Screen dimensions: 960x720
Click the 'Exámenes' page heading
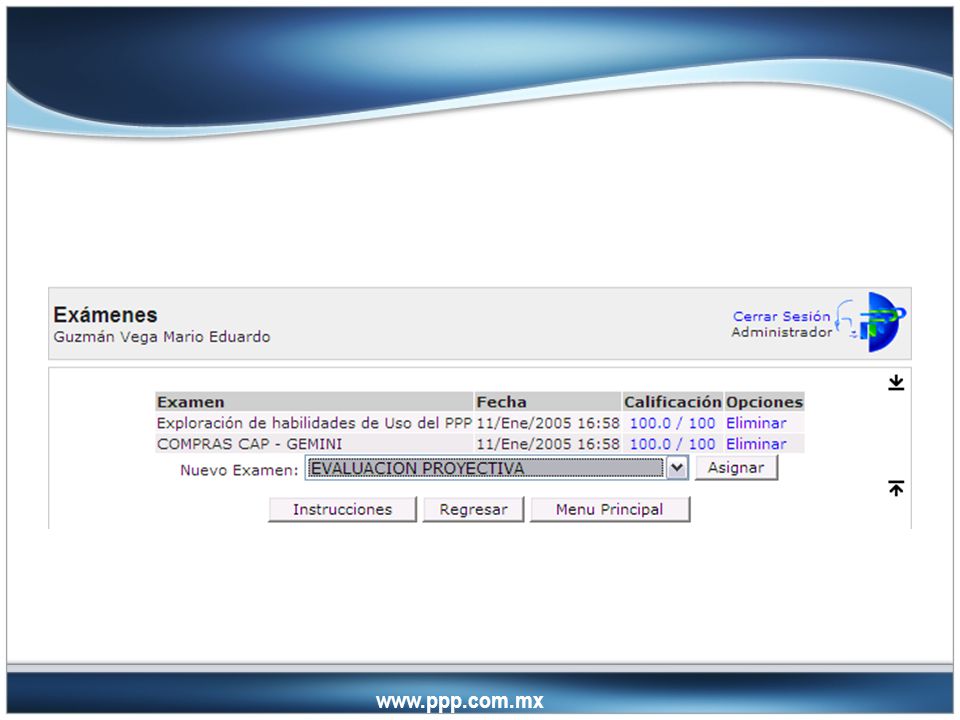tap(105, 315)
